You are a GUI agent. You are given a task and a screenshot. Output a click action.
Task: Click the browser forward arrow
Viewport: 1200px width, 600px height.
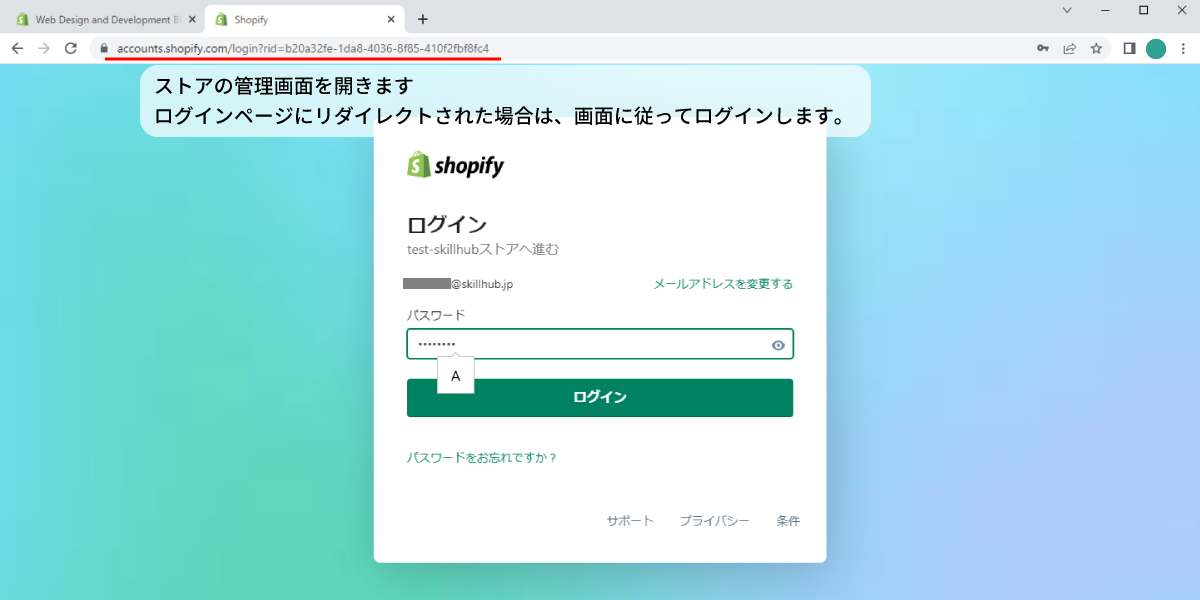point(44,48)
